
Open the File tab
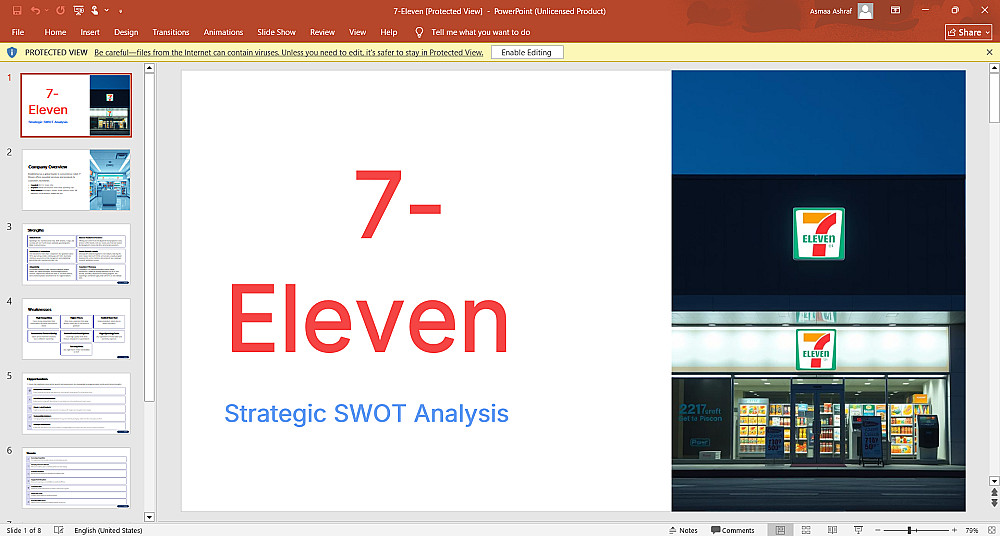coord(18,32)
